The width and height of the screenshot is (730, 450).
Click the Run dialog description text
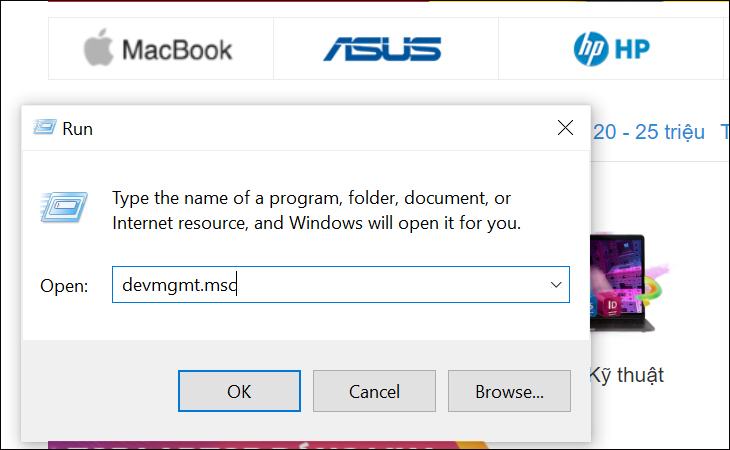coord(316,210)
